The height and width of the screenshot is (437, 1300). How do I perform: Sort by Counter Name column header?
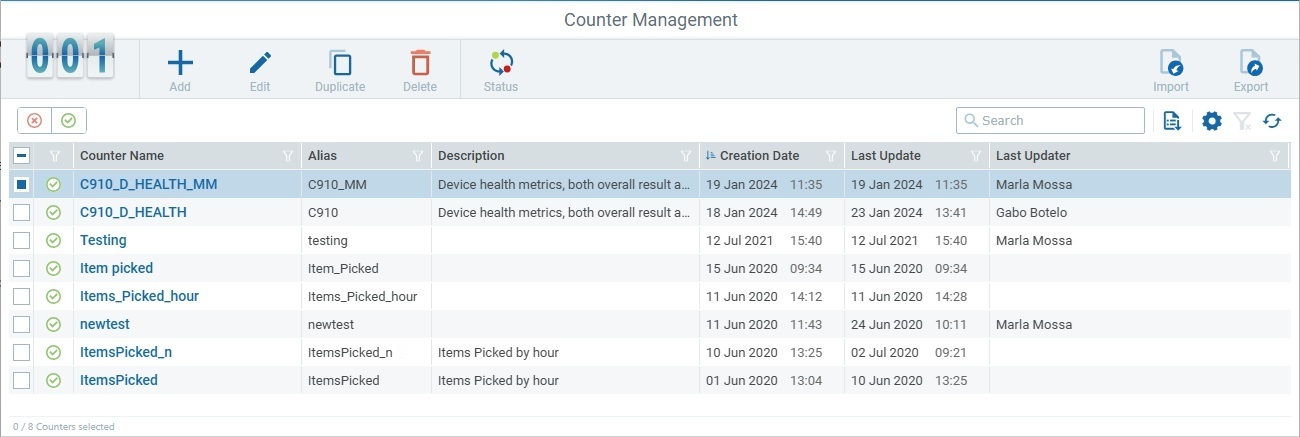(122, 156)
